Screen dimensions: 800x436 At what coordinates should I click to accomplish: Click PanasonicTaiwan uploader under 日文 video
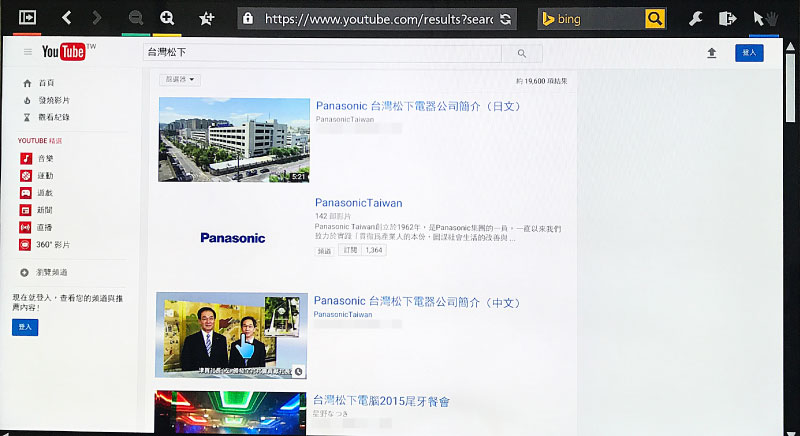point(345,119)
